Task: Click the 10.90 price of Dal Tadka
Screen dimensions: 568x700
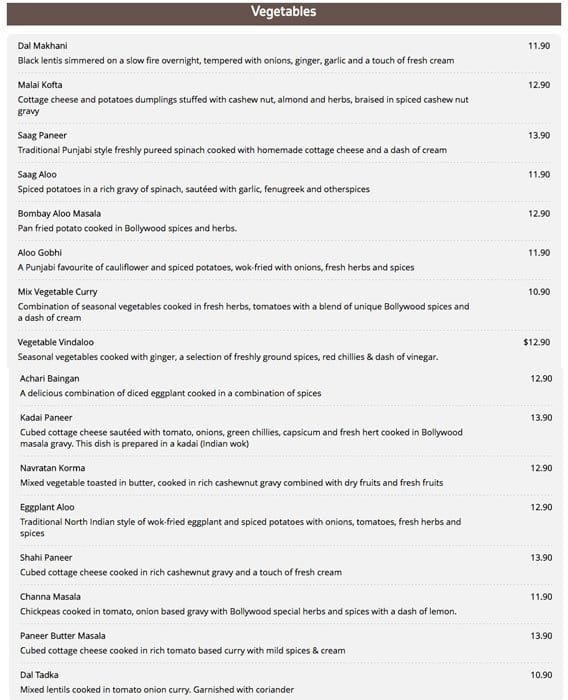Action: click(x=541, y=675)
